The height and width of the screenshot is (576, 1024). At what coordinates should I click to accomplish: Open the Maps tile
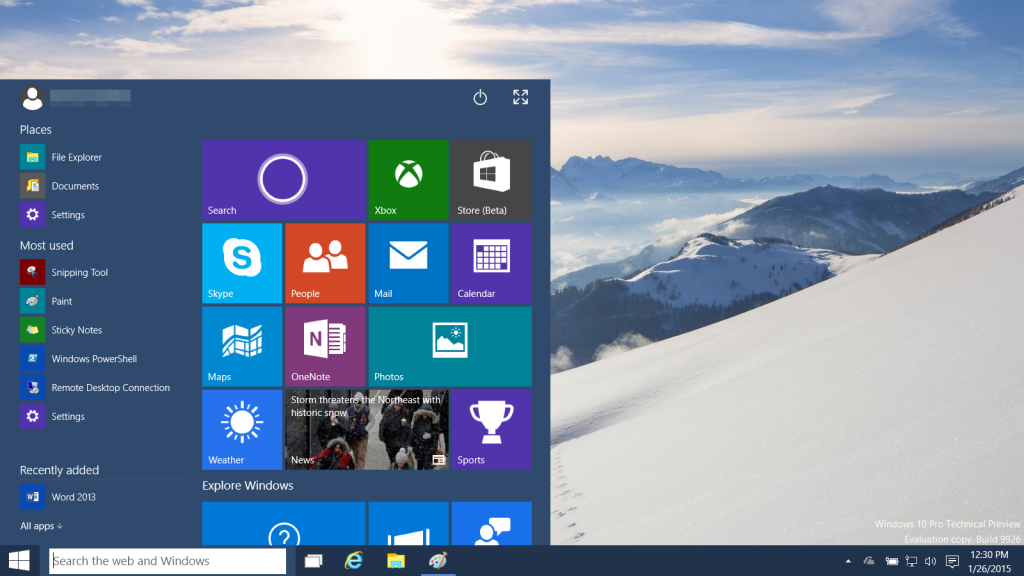[x=242, y=346]
